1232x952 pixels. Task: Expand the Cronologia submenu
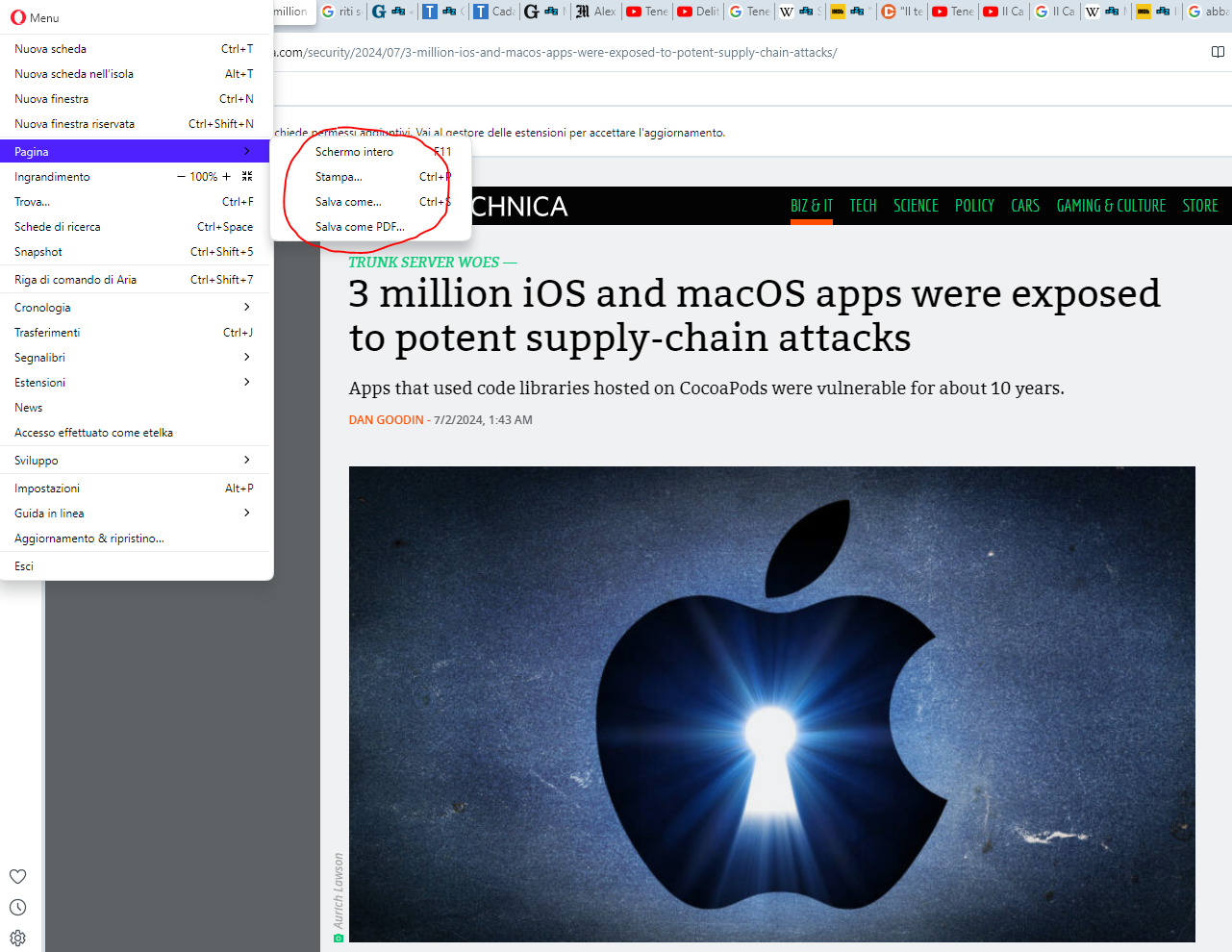click(135, 308)
